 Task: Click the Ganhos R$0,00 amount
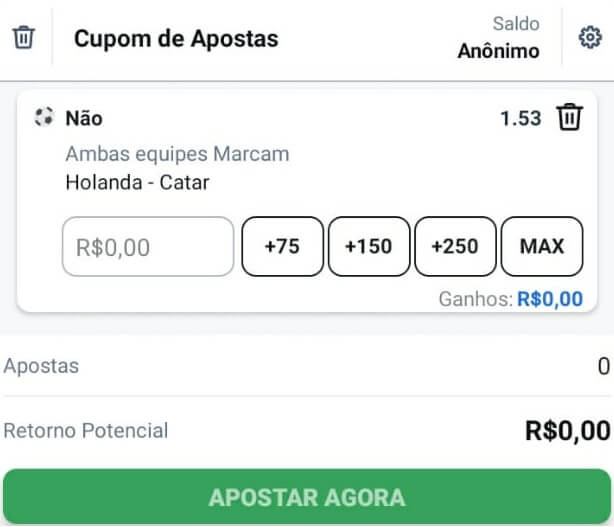click(x=550, y=299)
